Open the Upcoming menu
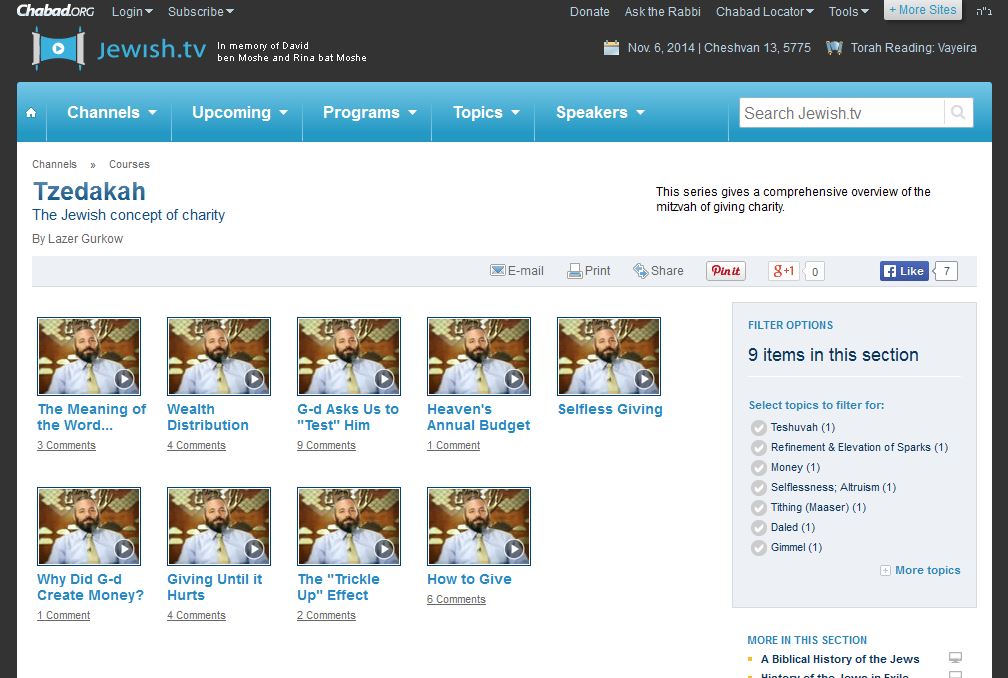1008x678 pixels. click(x=240, y=113)
